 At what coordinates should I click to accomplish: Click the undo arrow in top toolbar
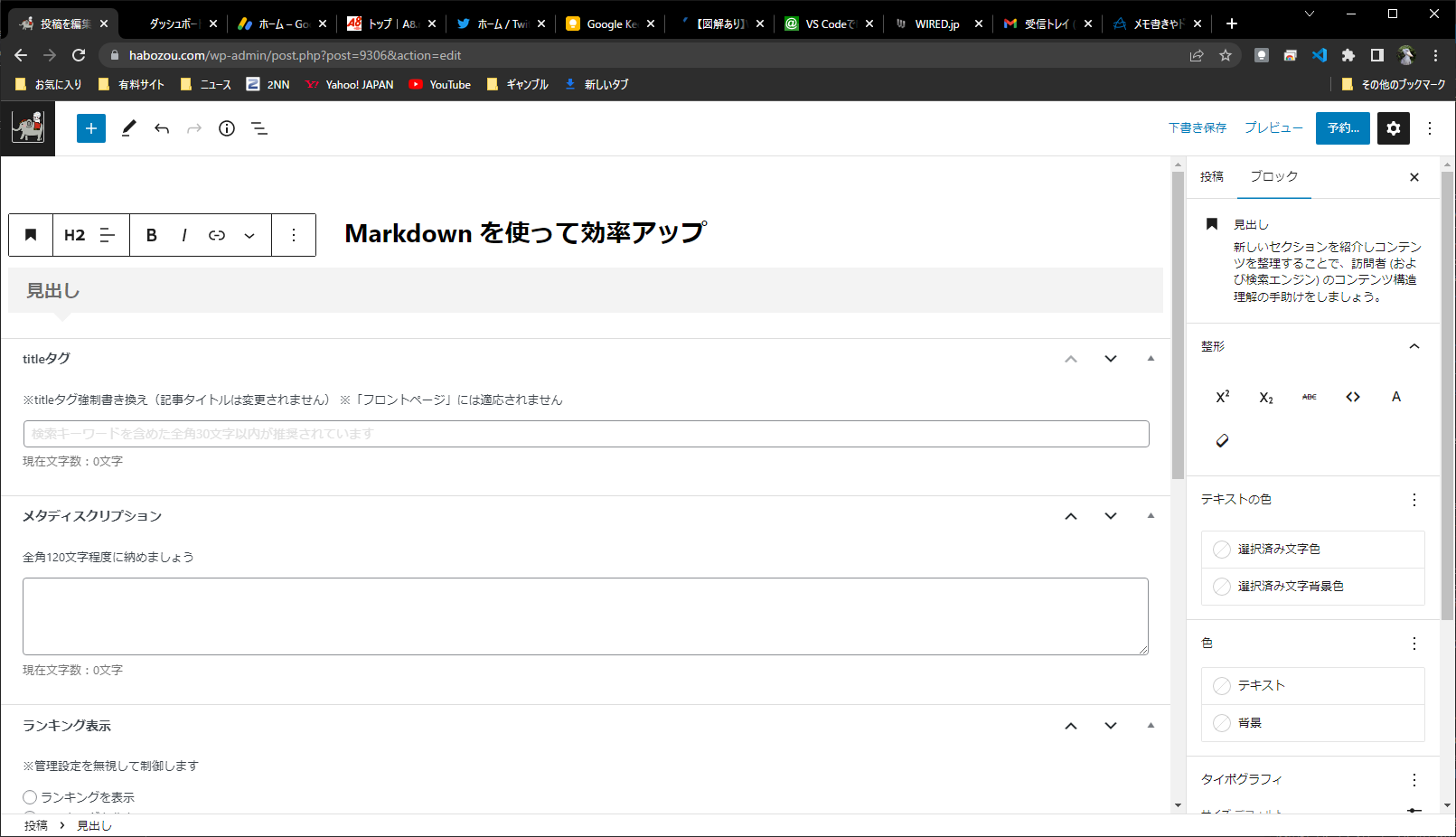click(x=162, y=128)
